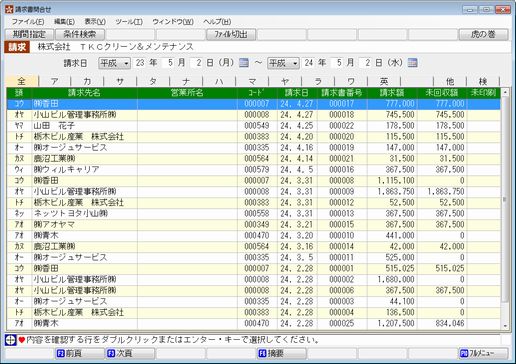
Task: Click the 請求書番号 column header
Action: tap(342, 93)
